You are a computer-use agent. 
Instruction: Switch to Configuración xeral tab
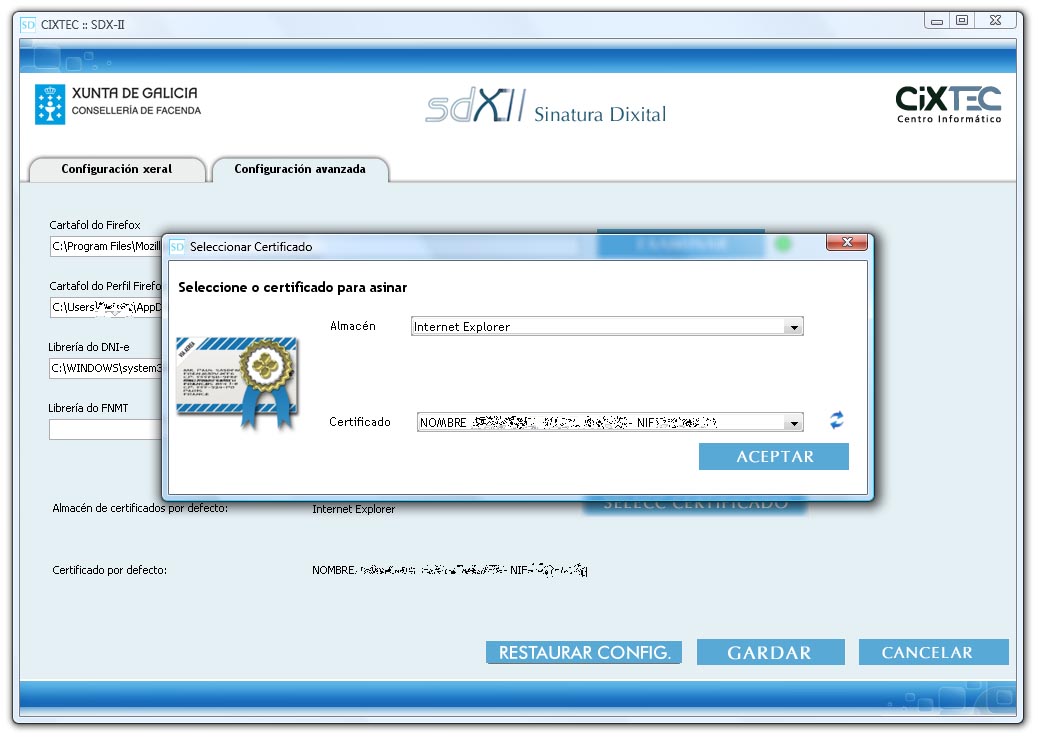[x=117, y=169]
